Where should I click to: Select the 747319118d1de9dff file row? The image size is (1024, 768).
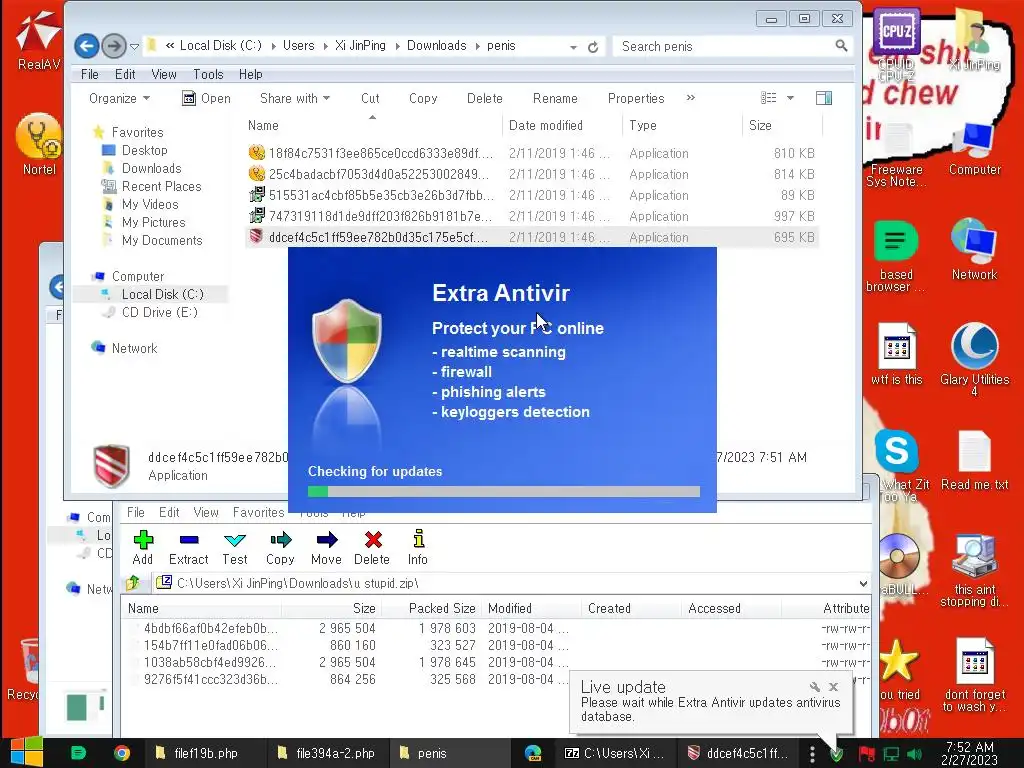coord(532,216)
